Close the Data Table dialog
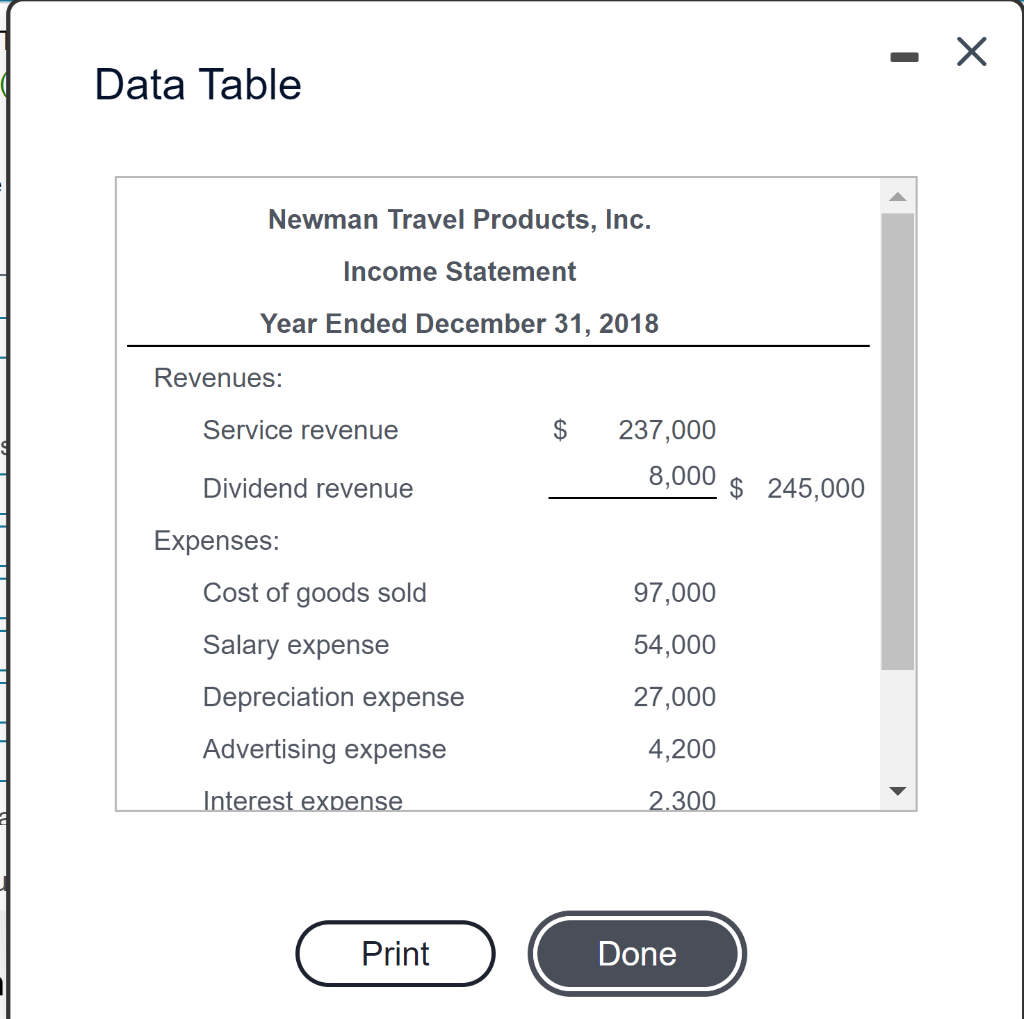The width and height of the screenshot is (1024, 1019). (971, 53)
